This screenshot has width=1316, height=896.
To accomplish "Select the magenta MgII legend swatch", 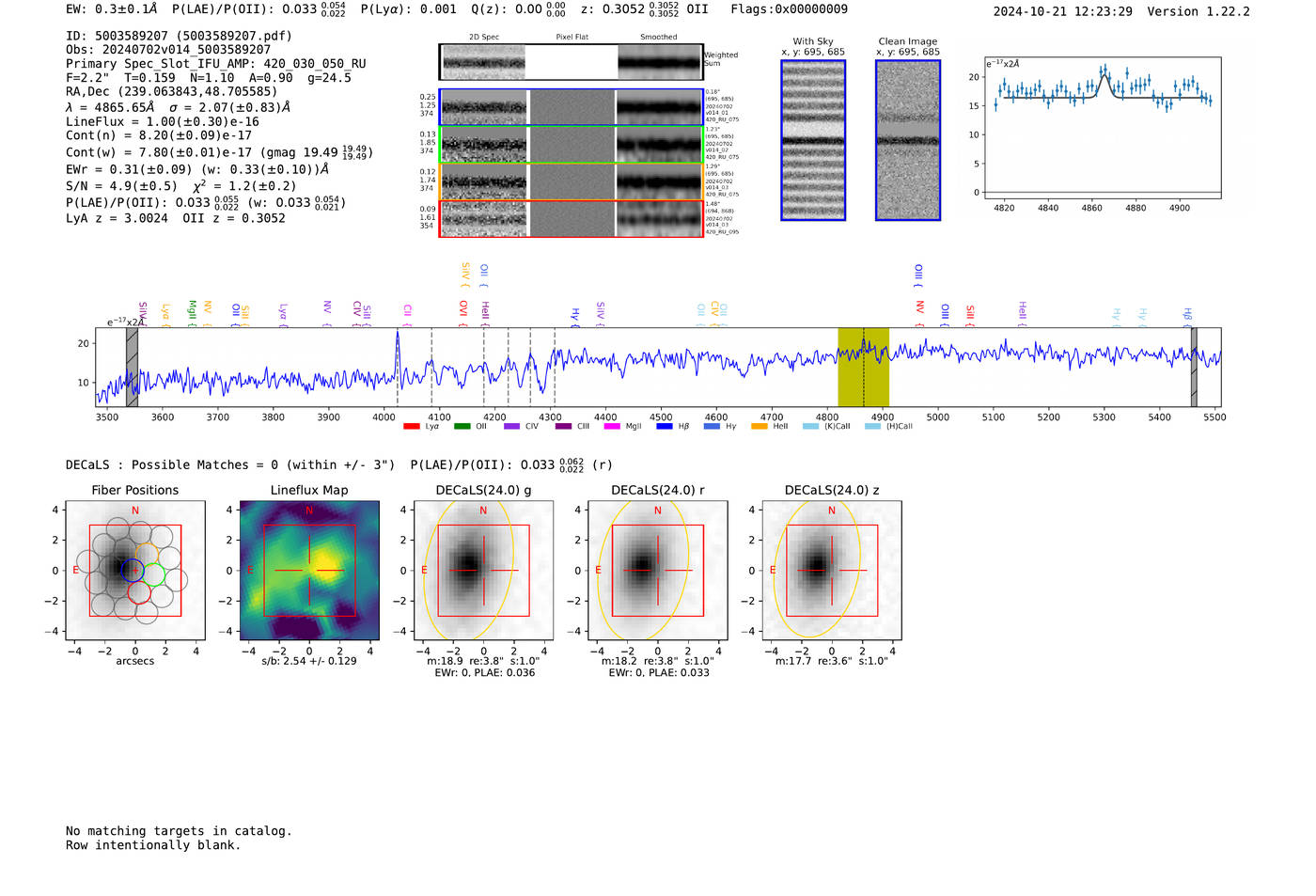I will pos(612,426).
